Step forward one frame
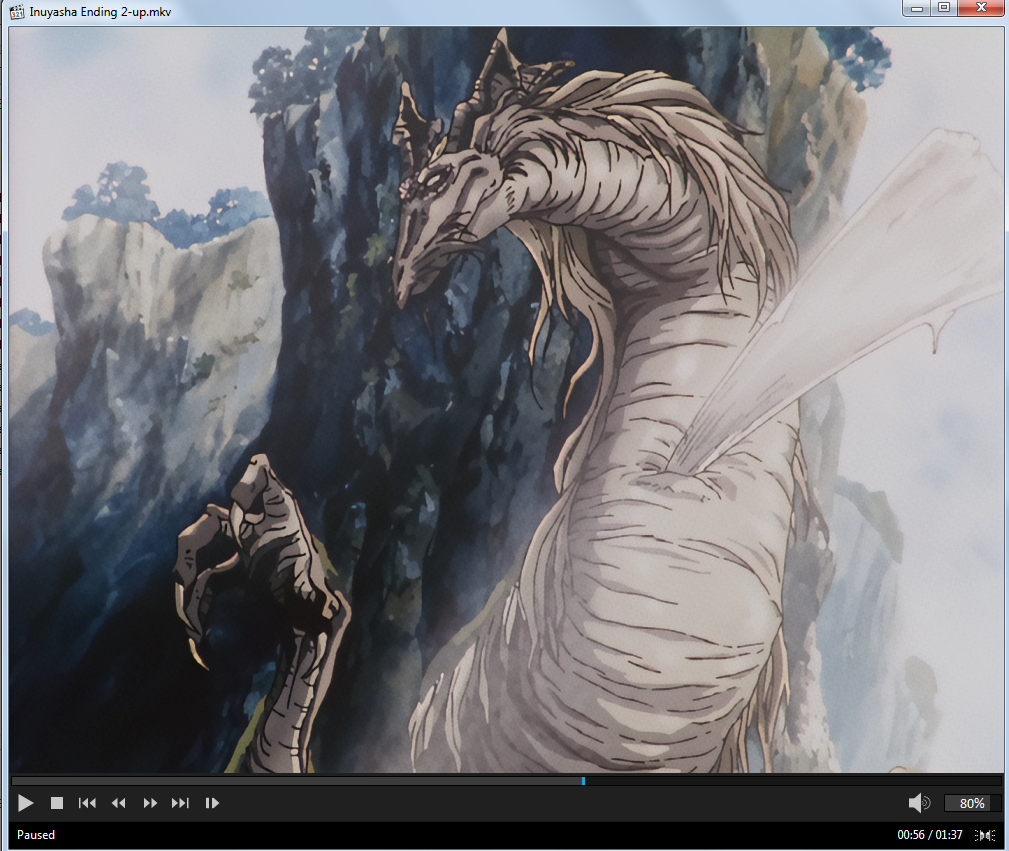The width and height of the screenshot is (1009, 851). click(212, 803)
